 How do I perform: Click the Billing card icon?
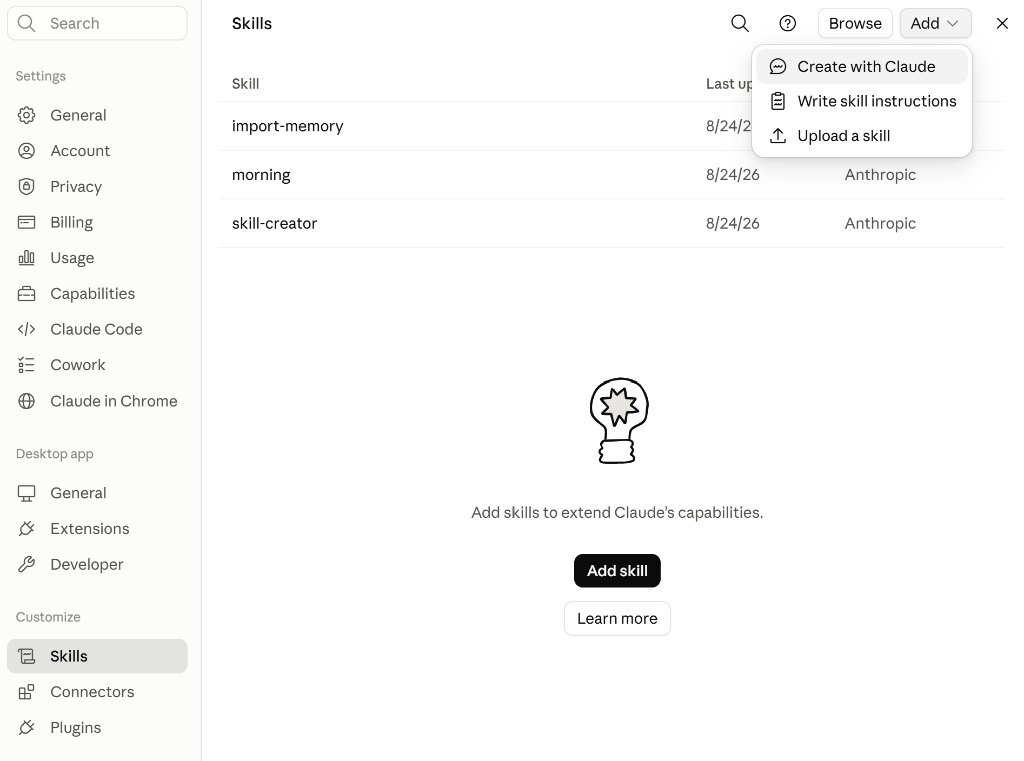coord(26,222)
